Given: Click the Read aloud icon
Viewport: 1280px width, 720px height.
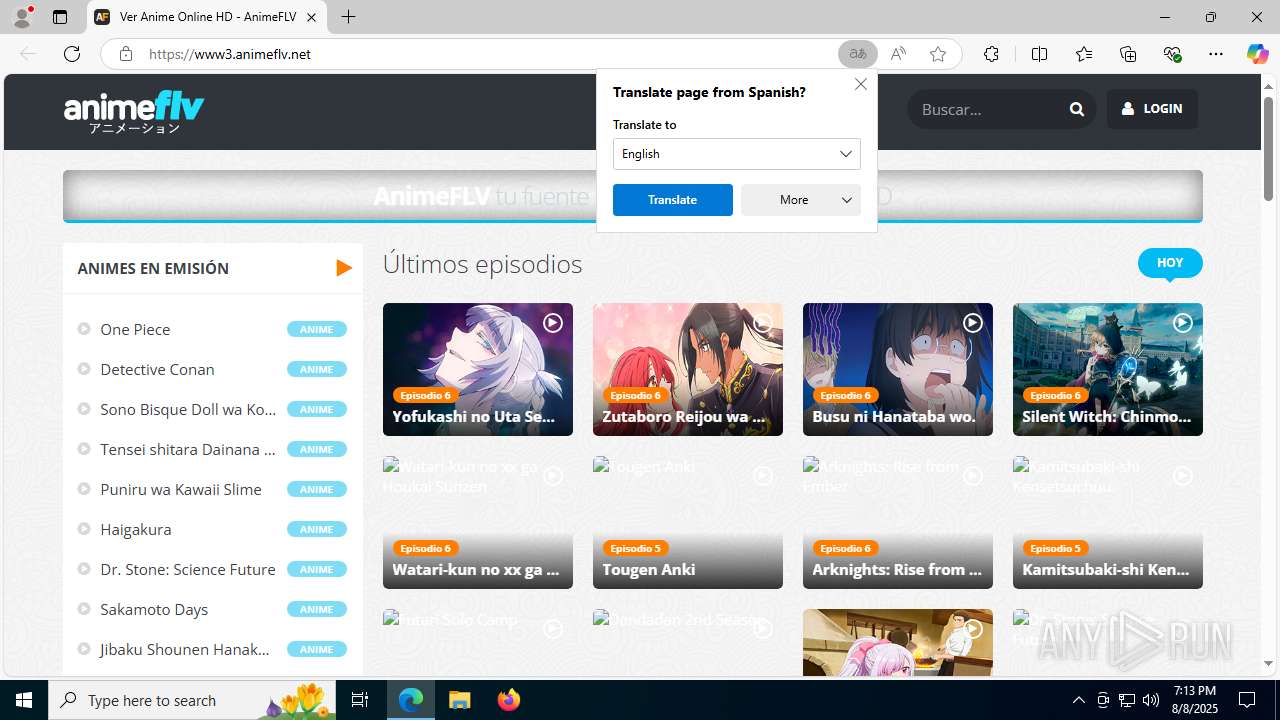Looking at the screenshot, I should click(x=898, y=54).
